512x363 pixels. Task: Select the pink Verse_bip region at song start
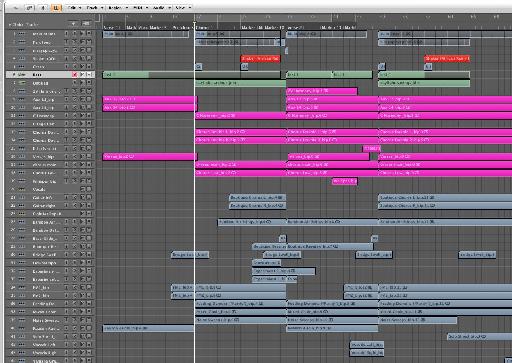point(150,156)
